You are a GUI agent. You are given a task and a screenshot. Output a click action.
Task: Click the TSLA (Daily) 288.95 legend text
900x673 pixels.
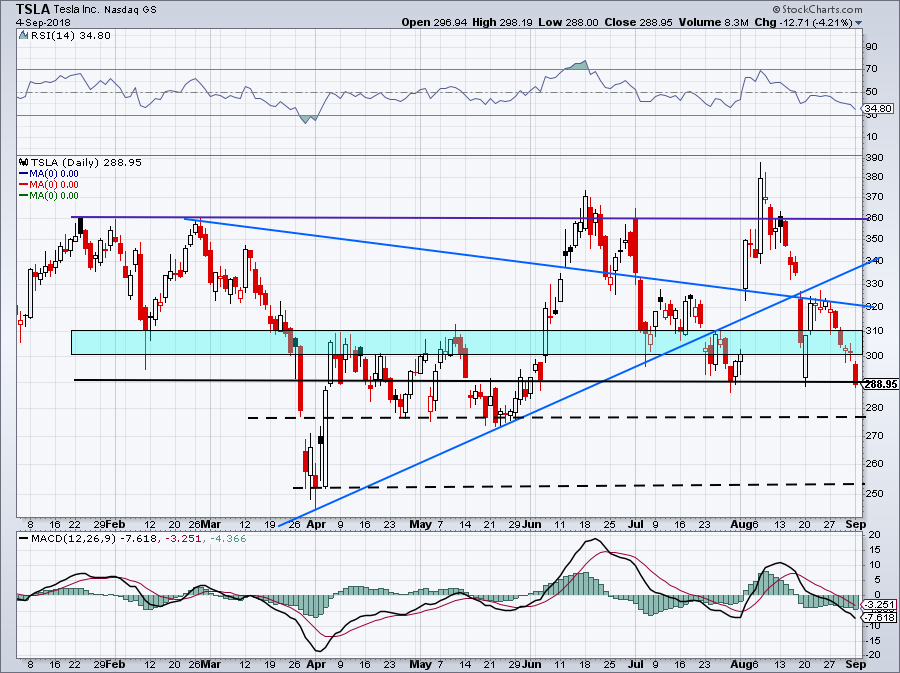(x=86, y=162)
